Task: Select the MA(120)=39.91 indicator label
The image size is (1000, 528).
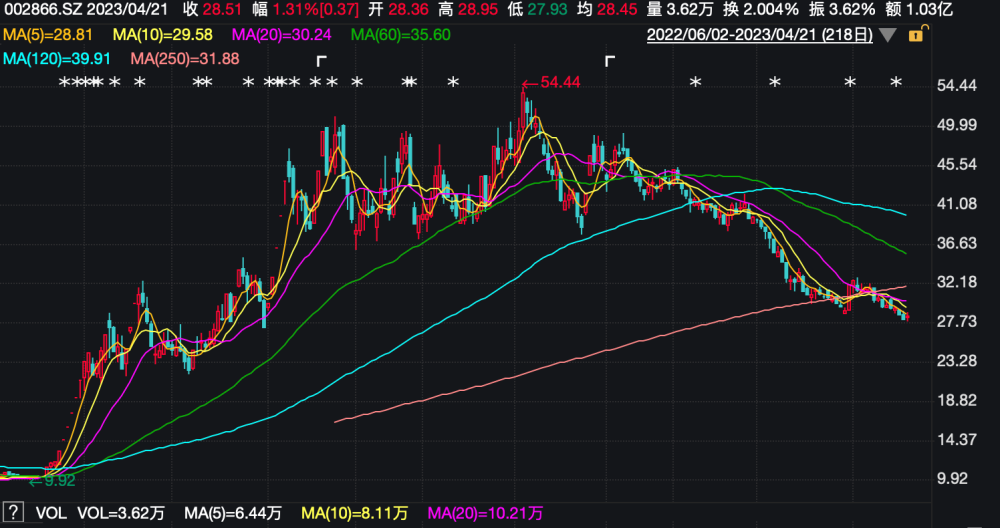Action: point(57,59)
